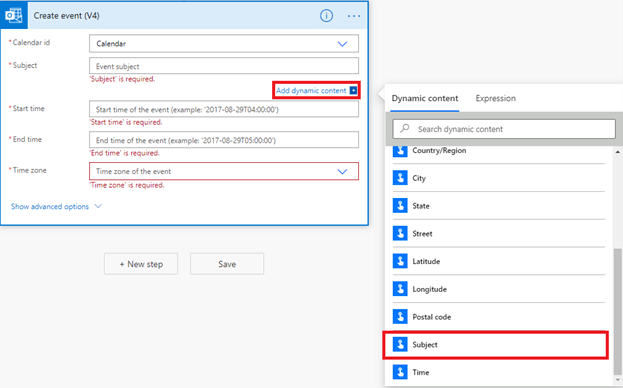Click the New step button
The height and width of the screenshot is (388, 623).
point(141,264)
